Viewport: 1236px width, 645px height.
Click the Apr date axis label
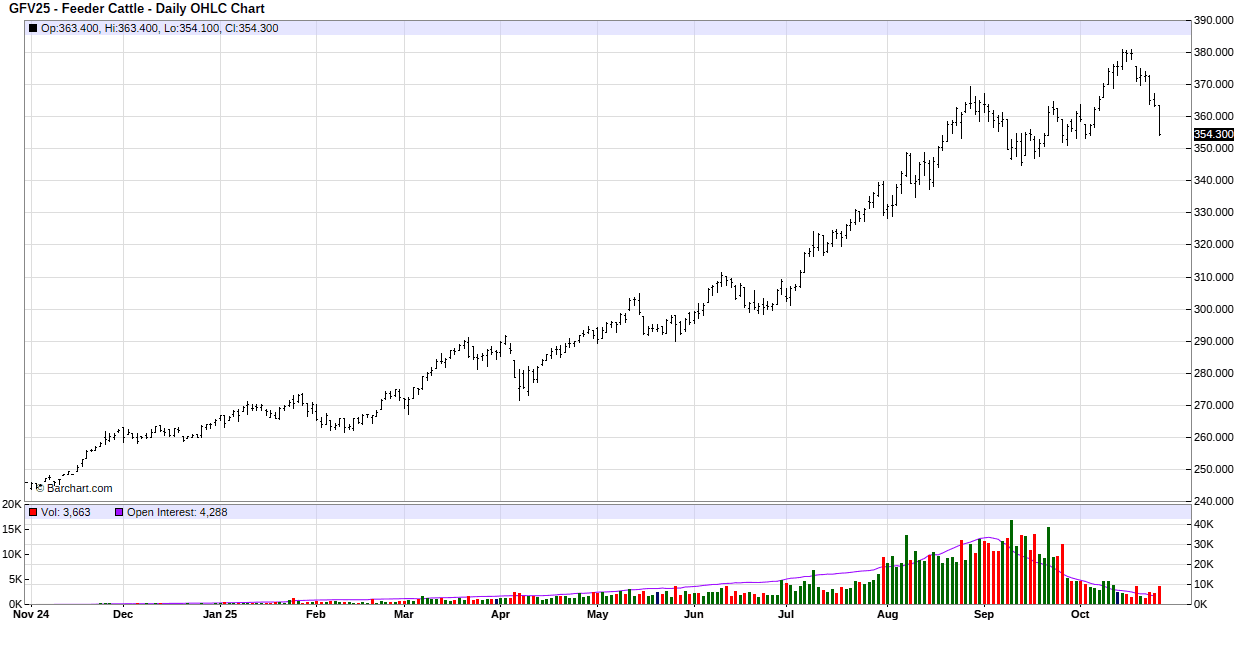(x=500, y=615)
